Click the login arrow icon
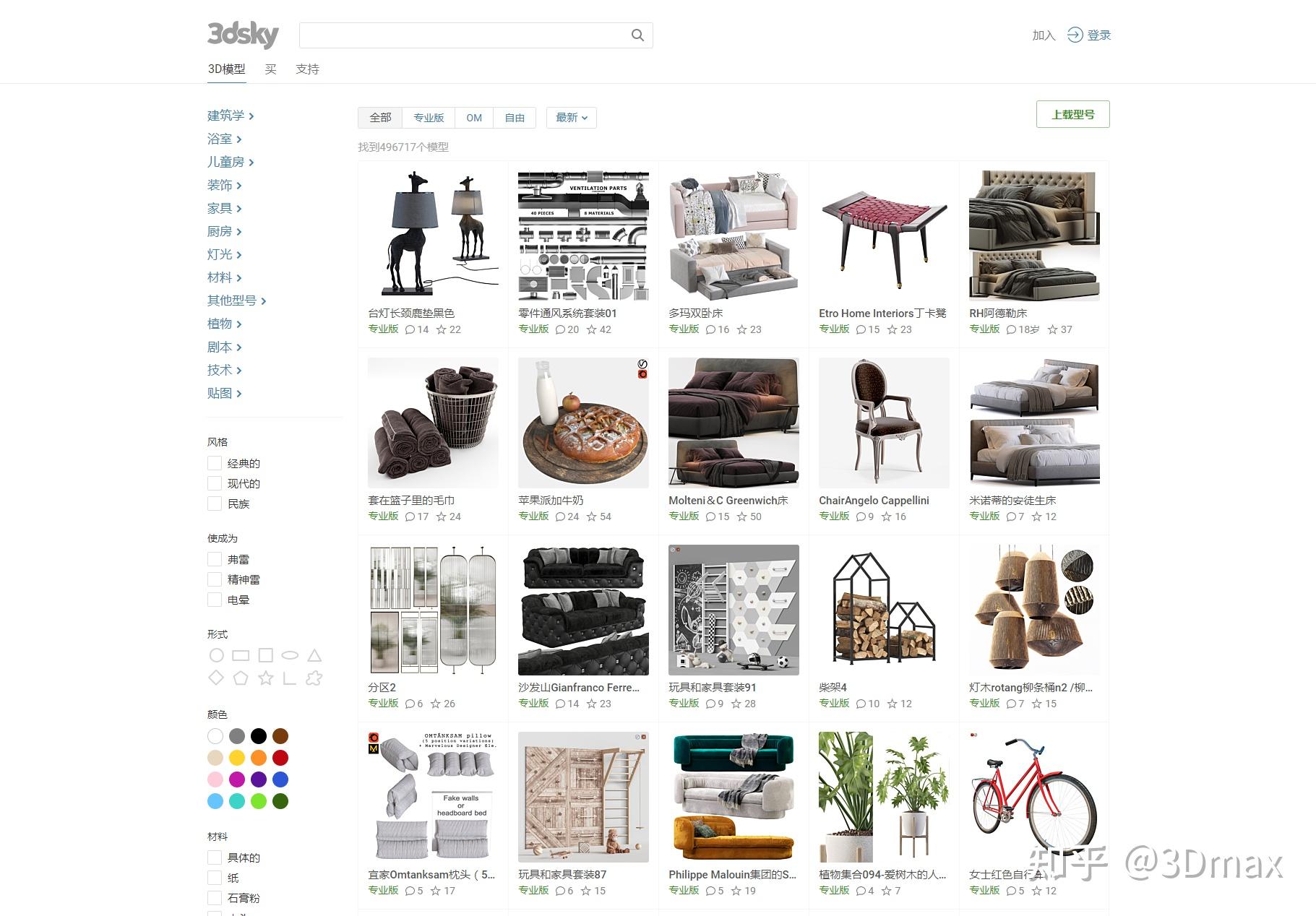This screenshot has height=916, width=1316. coord(1075,35)
